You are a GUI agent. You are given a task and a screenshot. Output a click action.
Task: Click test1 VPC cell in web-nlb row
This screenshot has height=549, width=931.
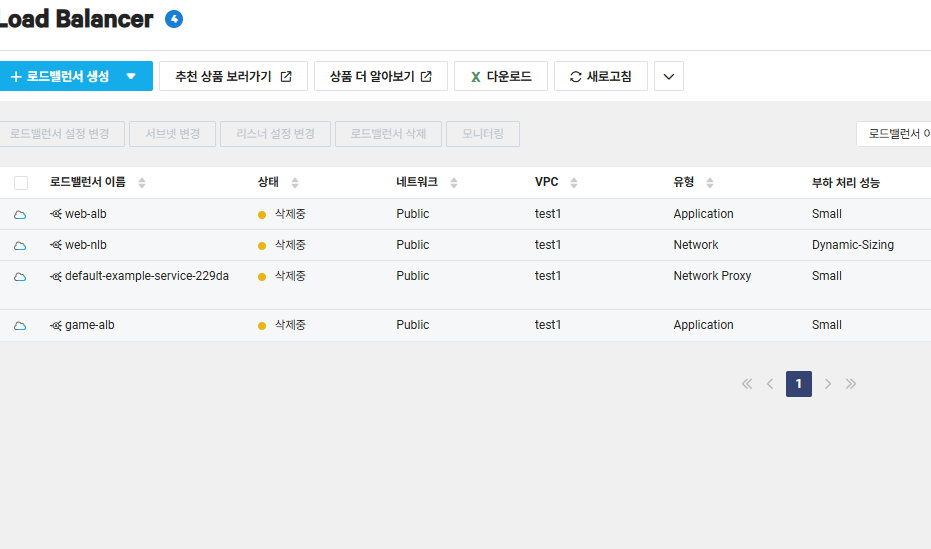click(547, 245)
